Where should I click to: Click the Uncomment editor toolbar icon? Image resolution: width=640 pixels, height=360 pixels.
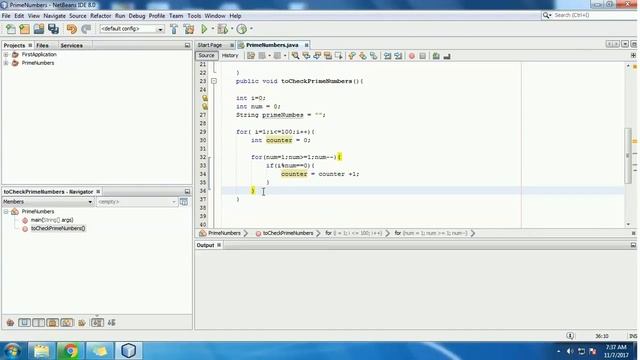(447, 56)
